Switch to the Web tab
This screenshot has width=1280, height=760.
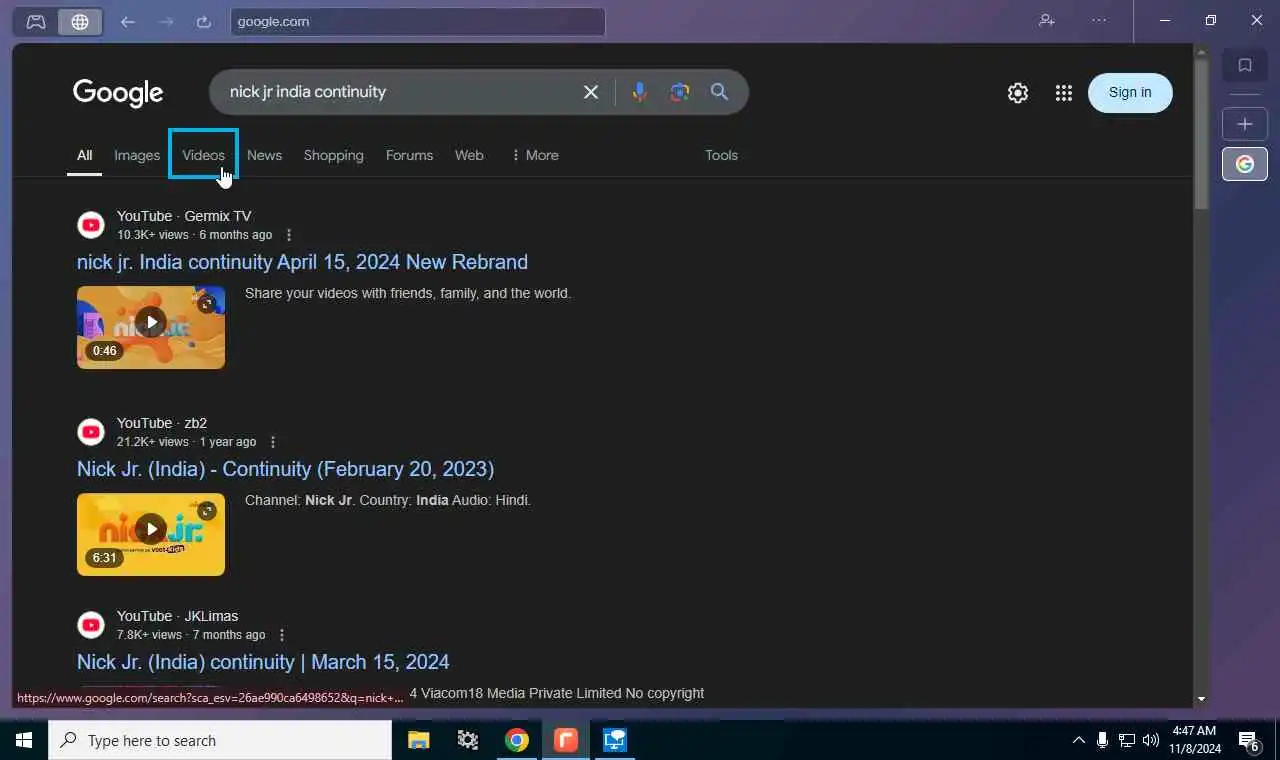tap(469, 155)
